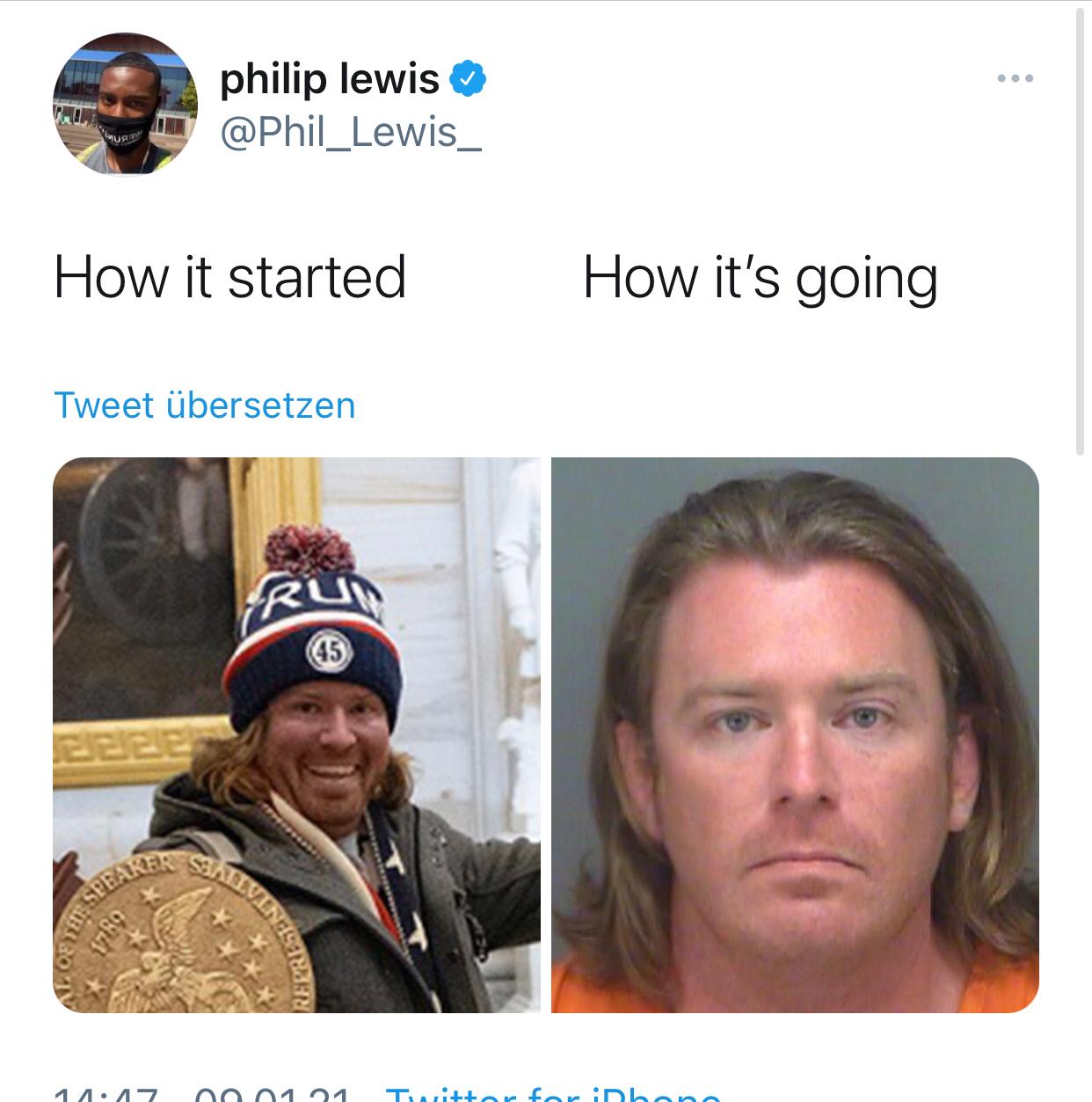Open the @Phil_Lewis_ handle link
The height and width of the screenshot is (1102, 1092).
tap(351, 133)
